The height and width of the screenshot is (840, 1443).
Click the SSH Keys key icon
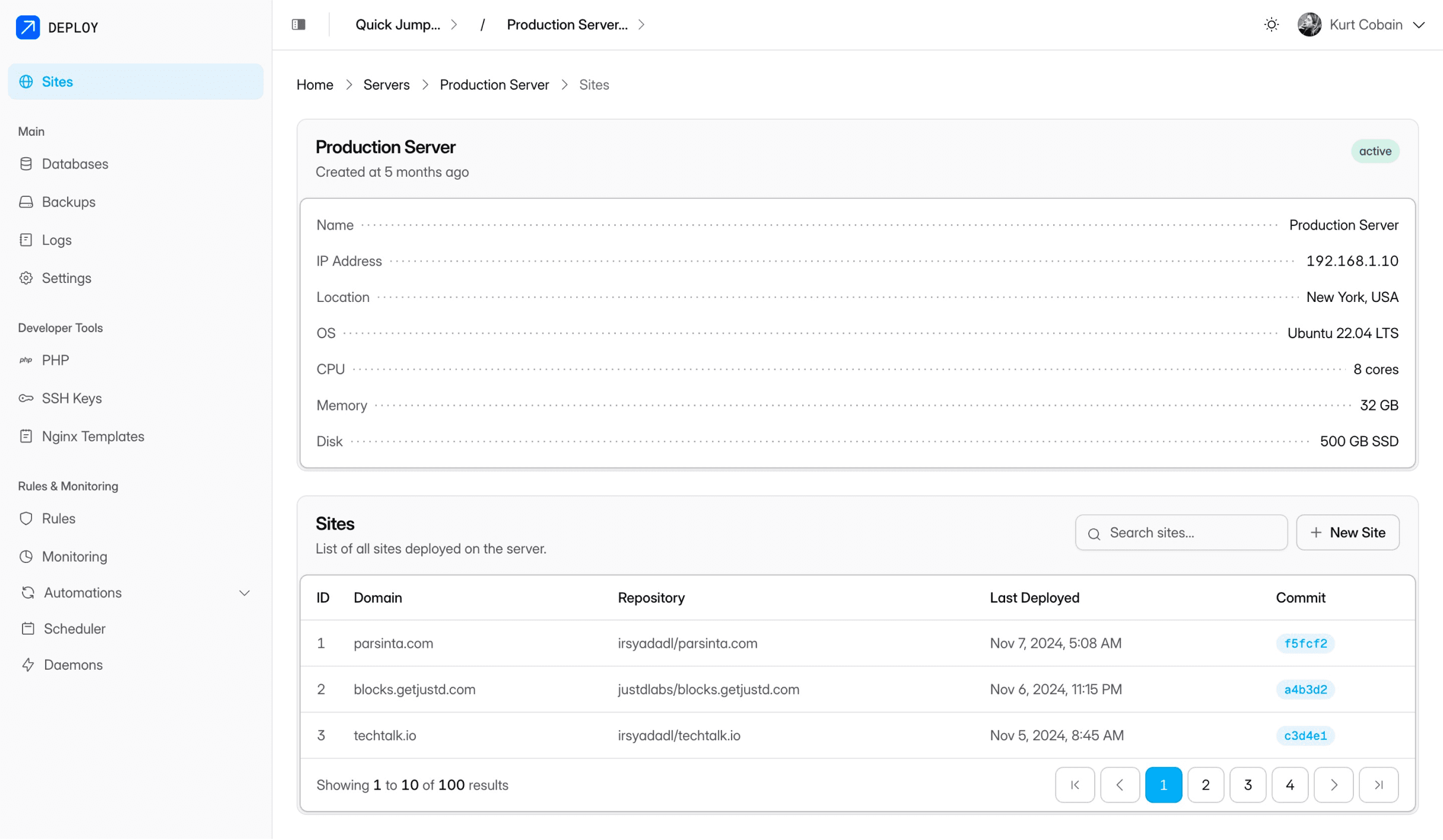coord(26,398)
